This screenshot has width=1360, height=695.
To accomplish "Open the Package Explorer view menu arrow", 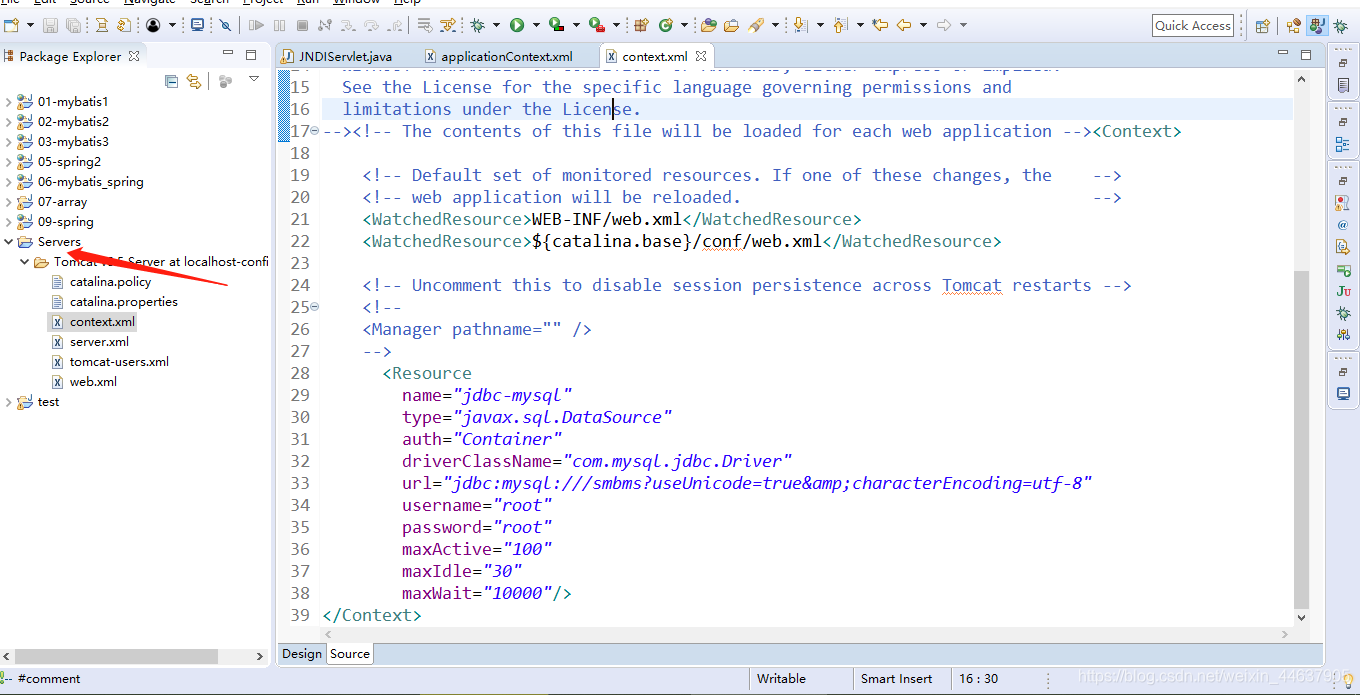I will click(x=254, y=79).
